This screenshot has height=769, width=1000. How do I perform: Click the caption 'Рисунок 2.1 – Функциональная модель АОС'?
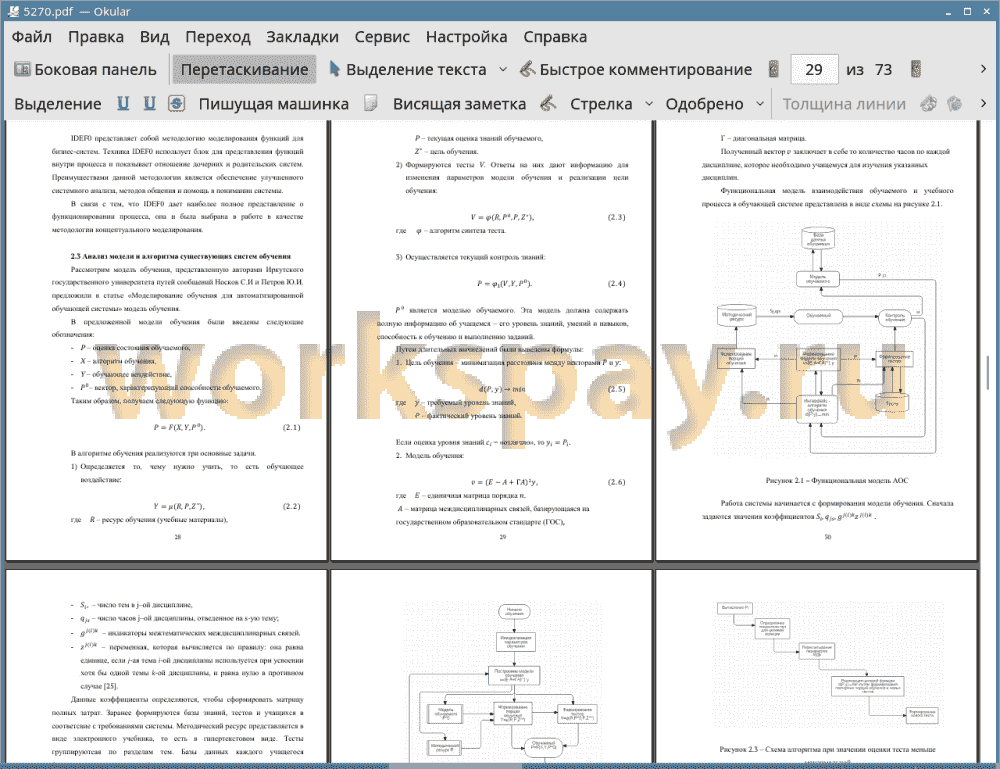[837, 481]
